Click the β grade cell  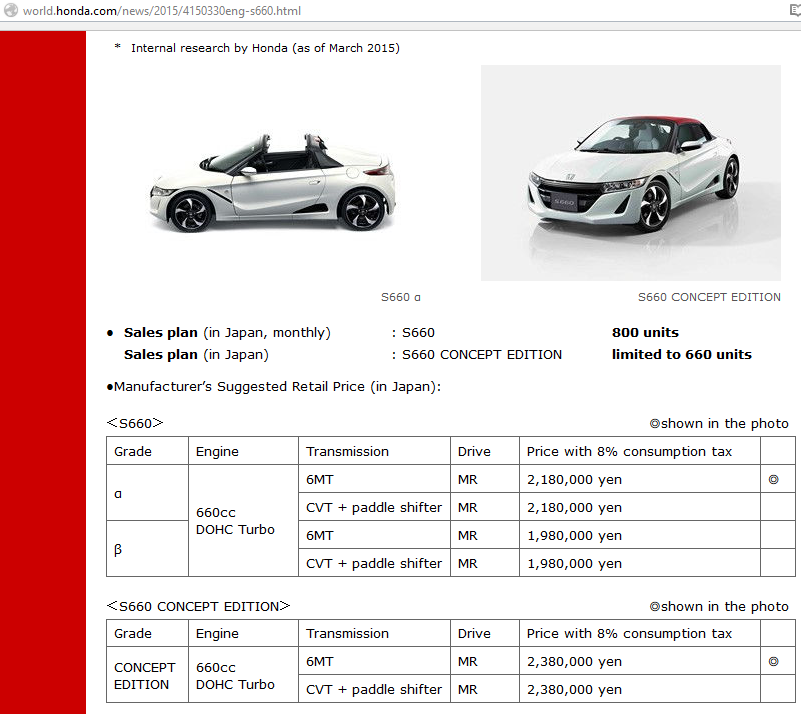(147, 549)
